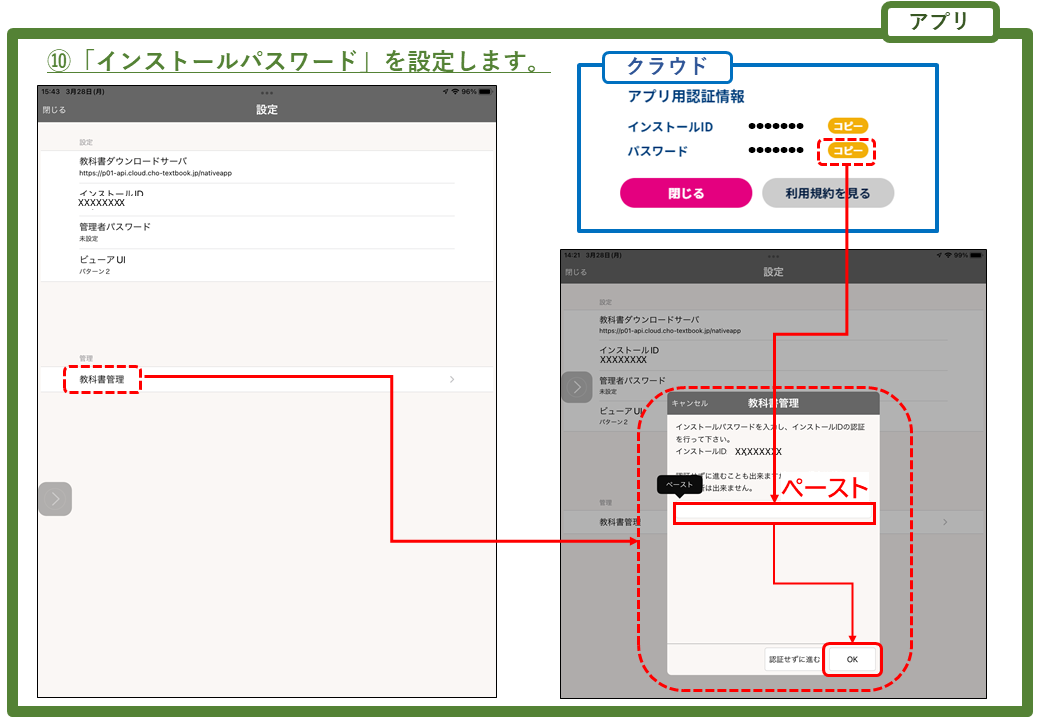Click the password input field in dialog
The height and width of the screenshot is (720, 1040).
tap(774, 513)
